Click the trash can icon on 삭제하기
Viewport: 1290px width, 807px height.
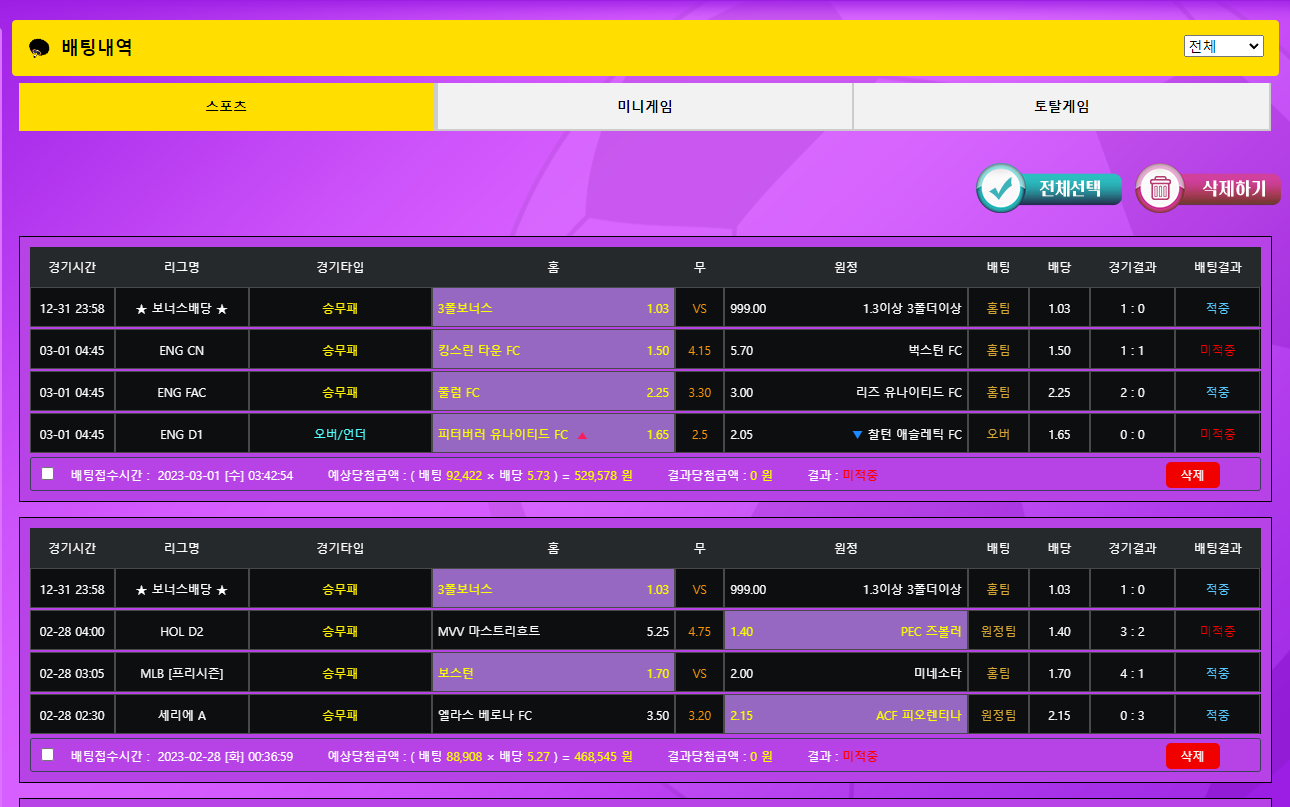(x=1160, y=188)
